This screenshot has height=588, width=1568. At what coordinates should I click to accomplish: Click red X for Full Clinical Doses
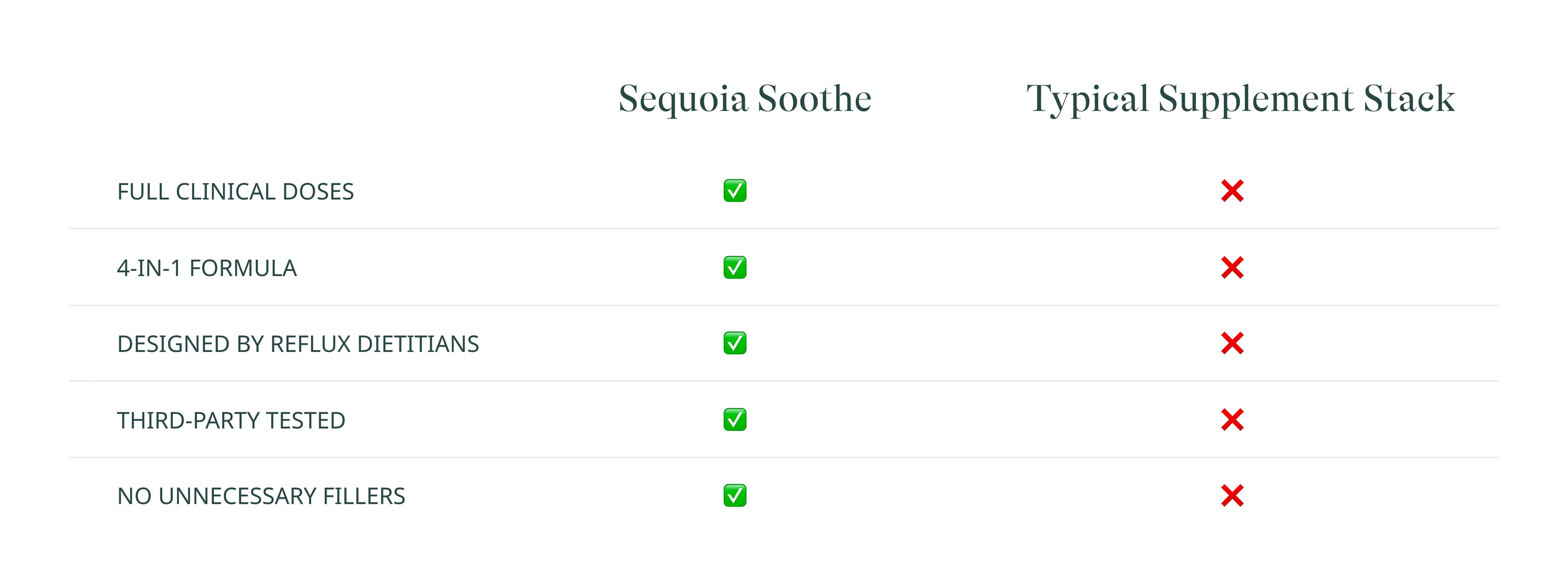(1232, 191)
